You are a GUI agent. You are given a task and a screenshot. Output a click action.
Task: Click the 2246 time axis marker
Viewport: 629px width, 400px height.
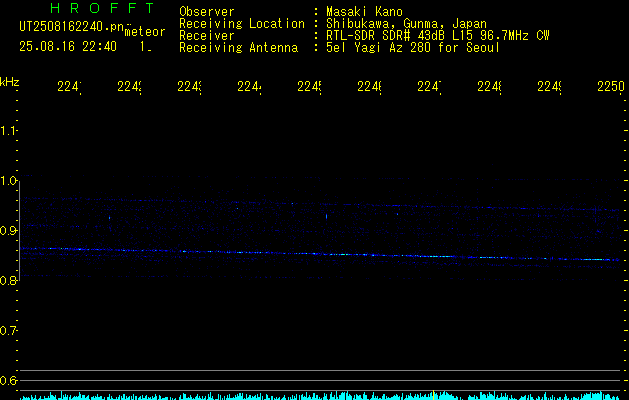pos(369,87)
